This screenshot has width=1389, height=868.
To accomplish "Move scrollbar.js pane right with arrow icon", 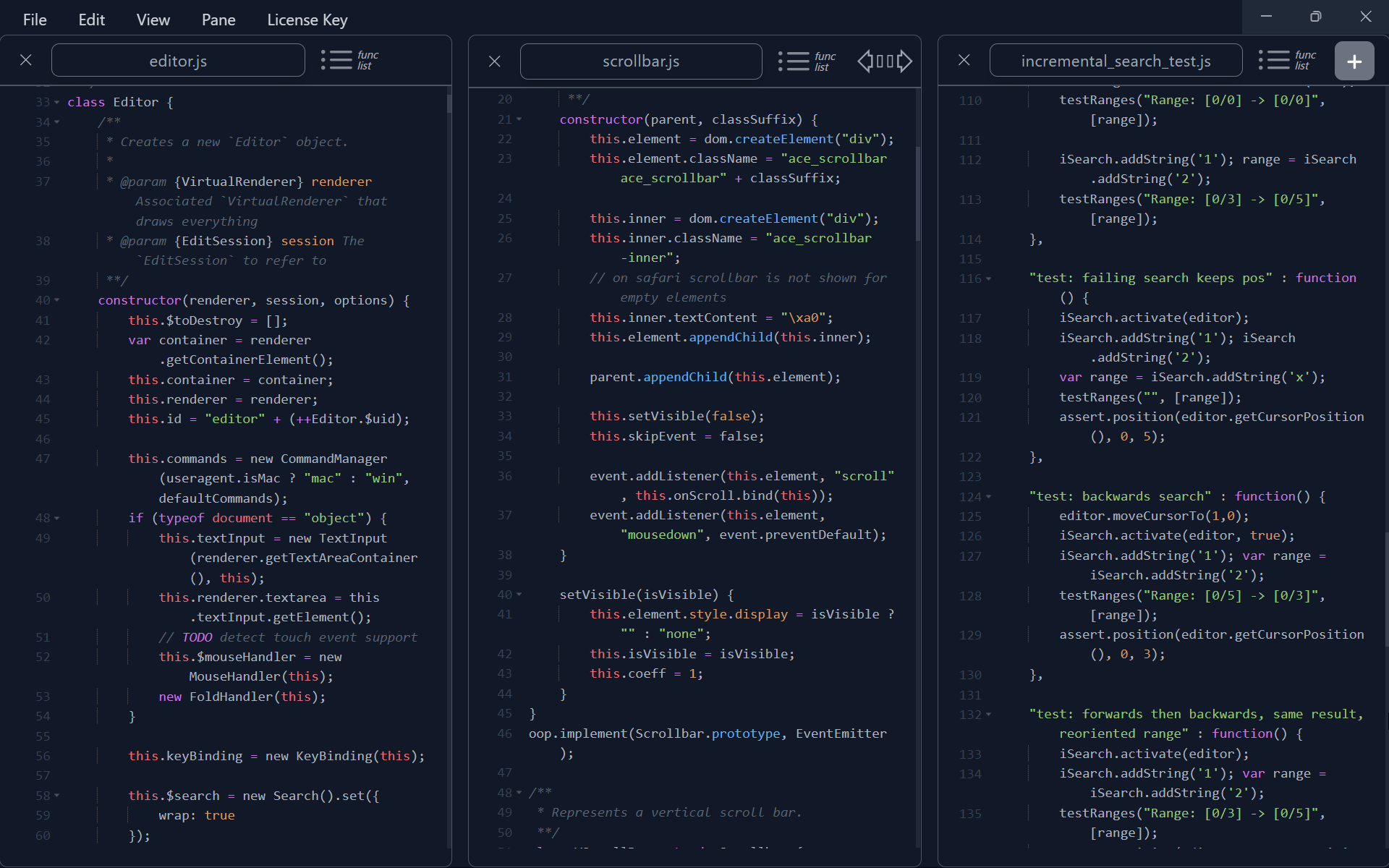I will pos(904,61).
